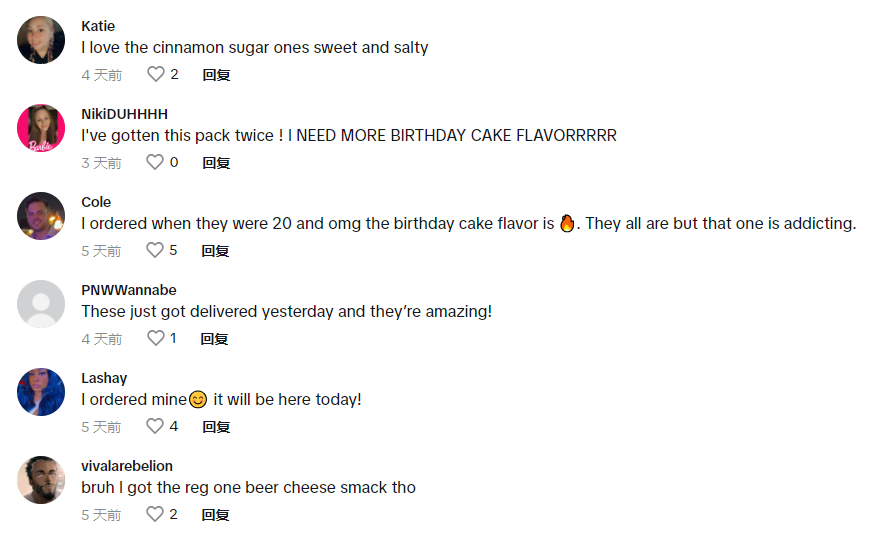
Task: Click PNWWannabe's default gray avatar
Action: pyautogui.click(x=41, y=304)
